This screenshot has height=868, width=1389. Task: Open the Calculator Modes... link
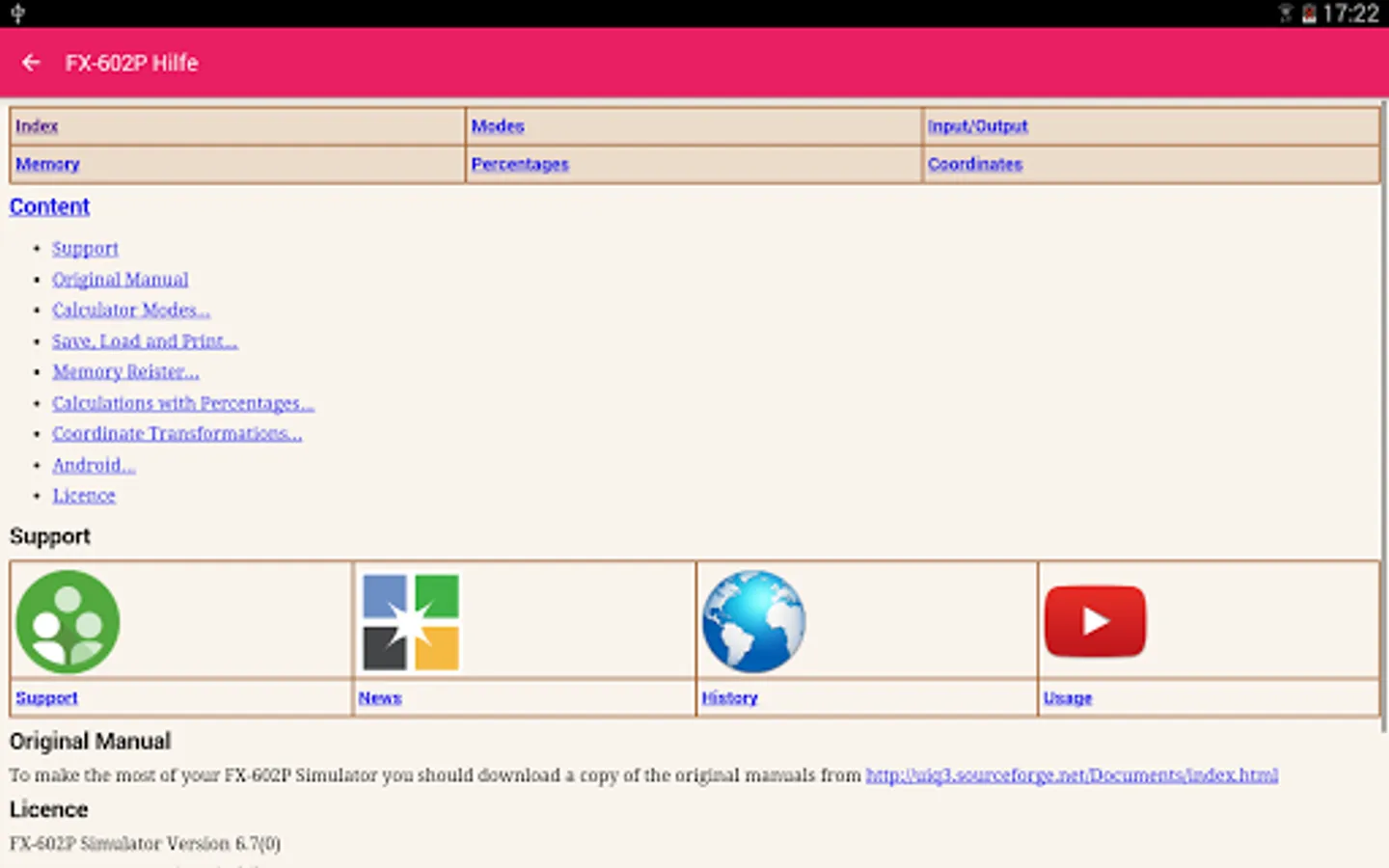click(x=131, y=311)
